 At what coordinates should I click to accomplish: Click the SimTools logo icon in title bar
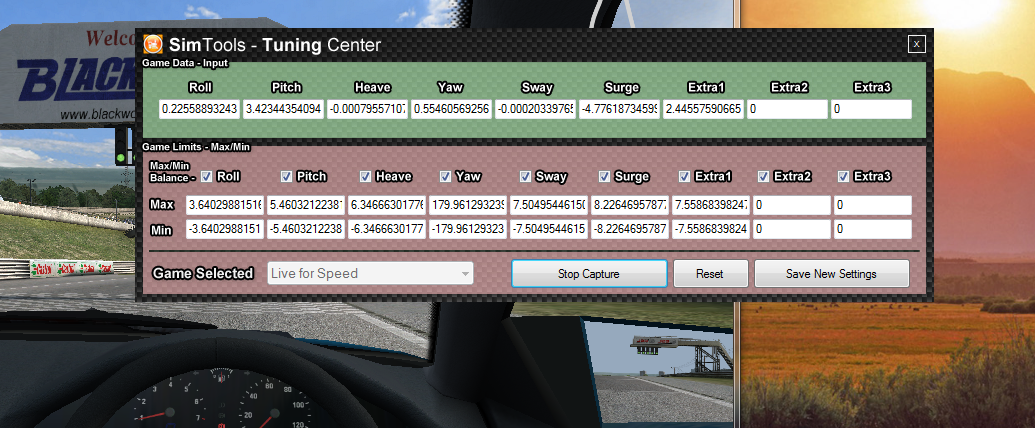tap(153, 44)
